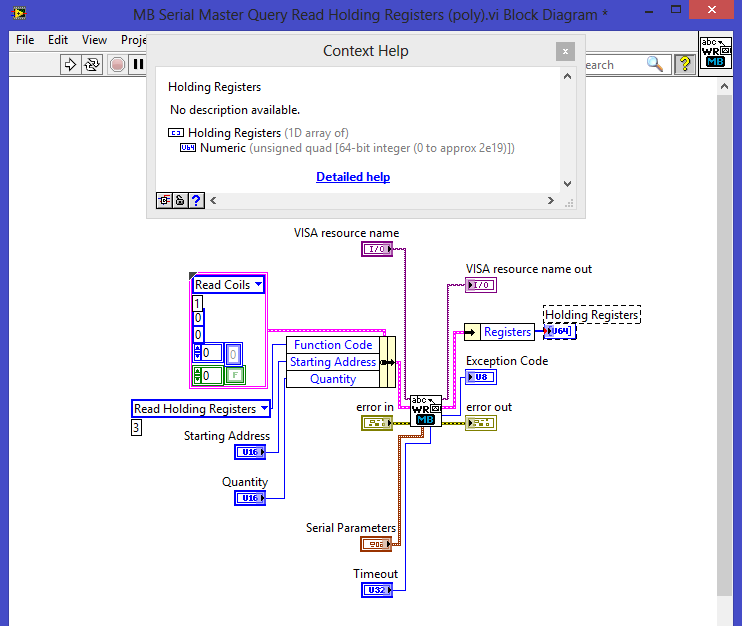Click the Detailed help link
Screen dimensions: 742x626
[353, 177]
